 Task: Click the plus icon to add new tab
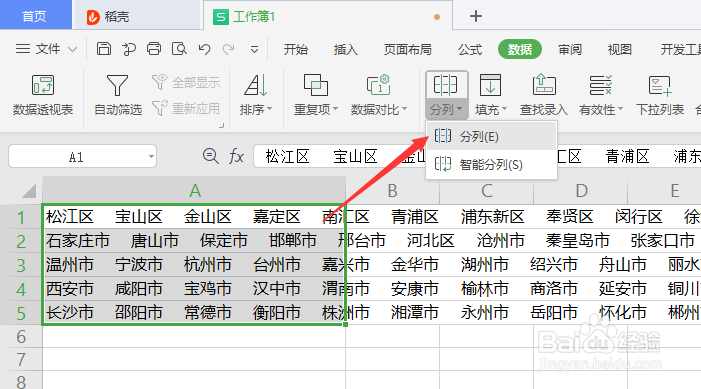(x=476, y=16)
